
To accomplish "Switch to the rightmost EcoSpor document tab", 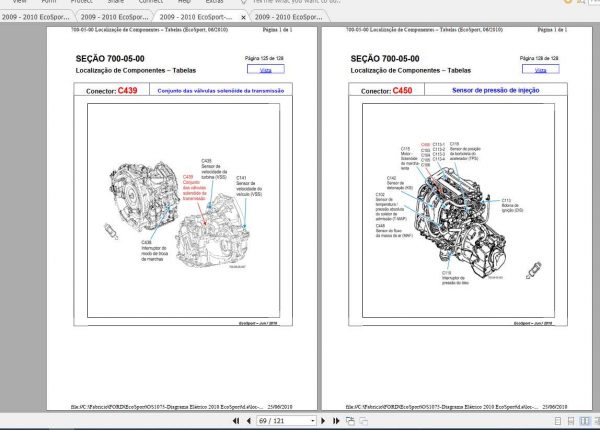I will point(288,17).
